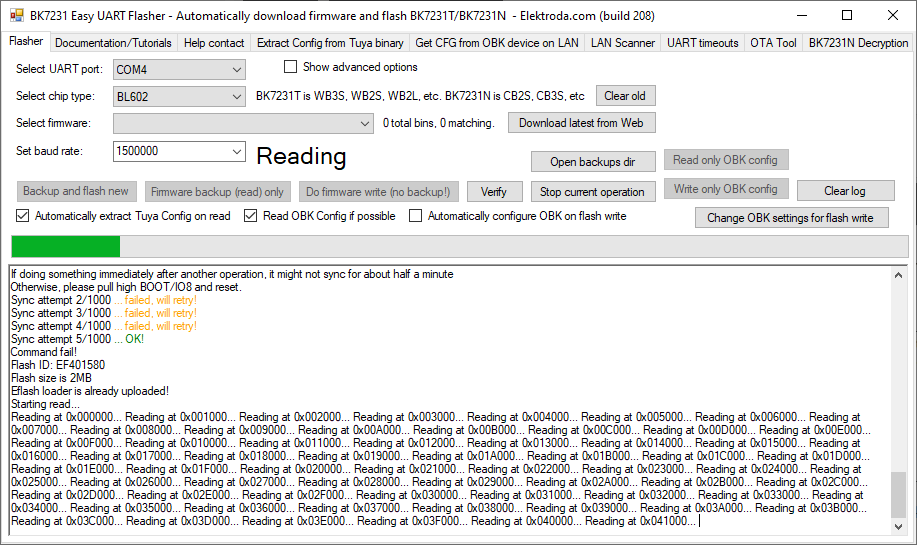This screenshot has height=545, width=917.
Task: Open the Documentation/Tutorials tab
Action: [x=113, y=43]
